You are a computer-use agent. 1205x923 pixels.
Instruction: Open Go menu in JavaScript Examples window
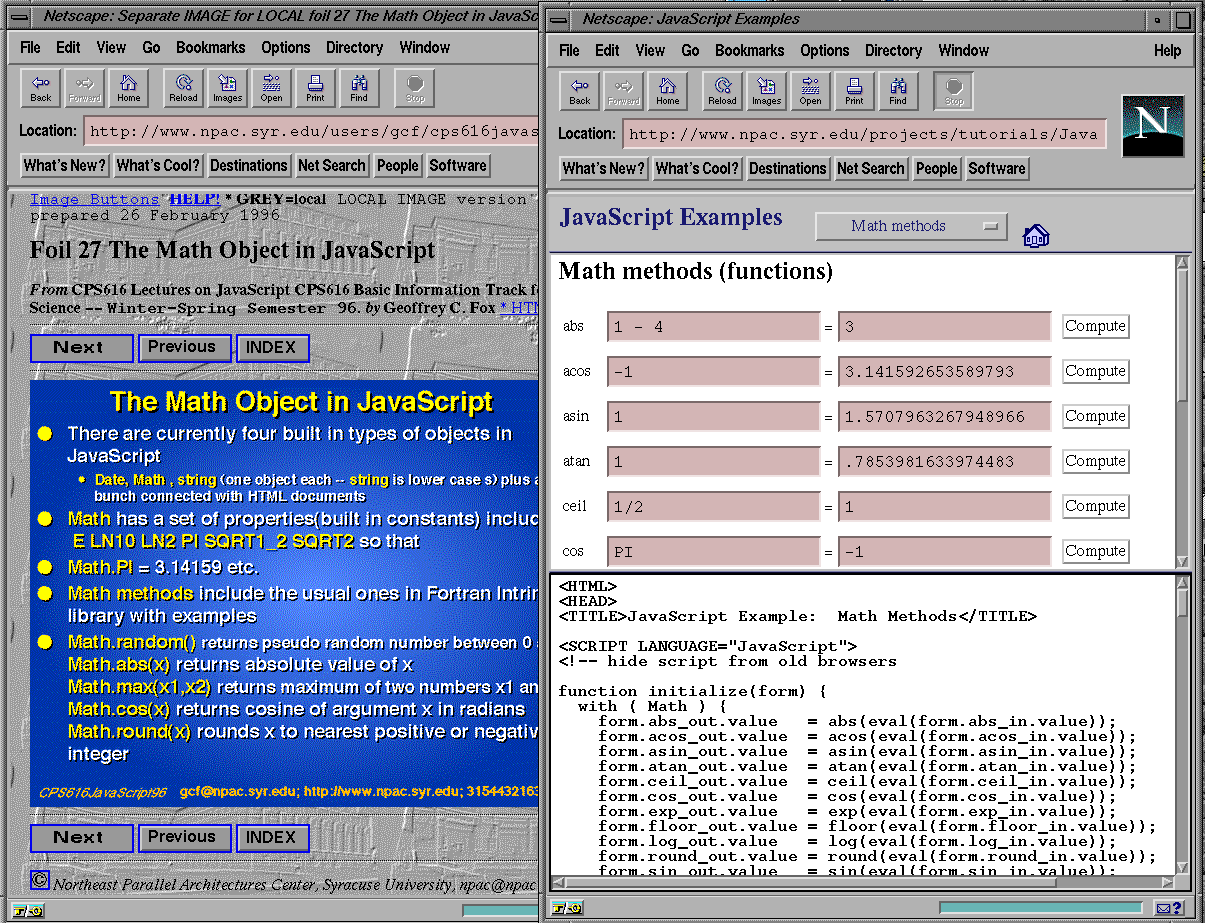690,50
